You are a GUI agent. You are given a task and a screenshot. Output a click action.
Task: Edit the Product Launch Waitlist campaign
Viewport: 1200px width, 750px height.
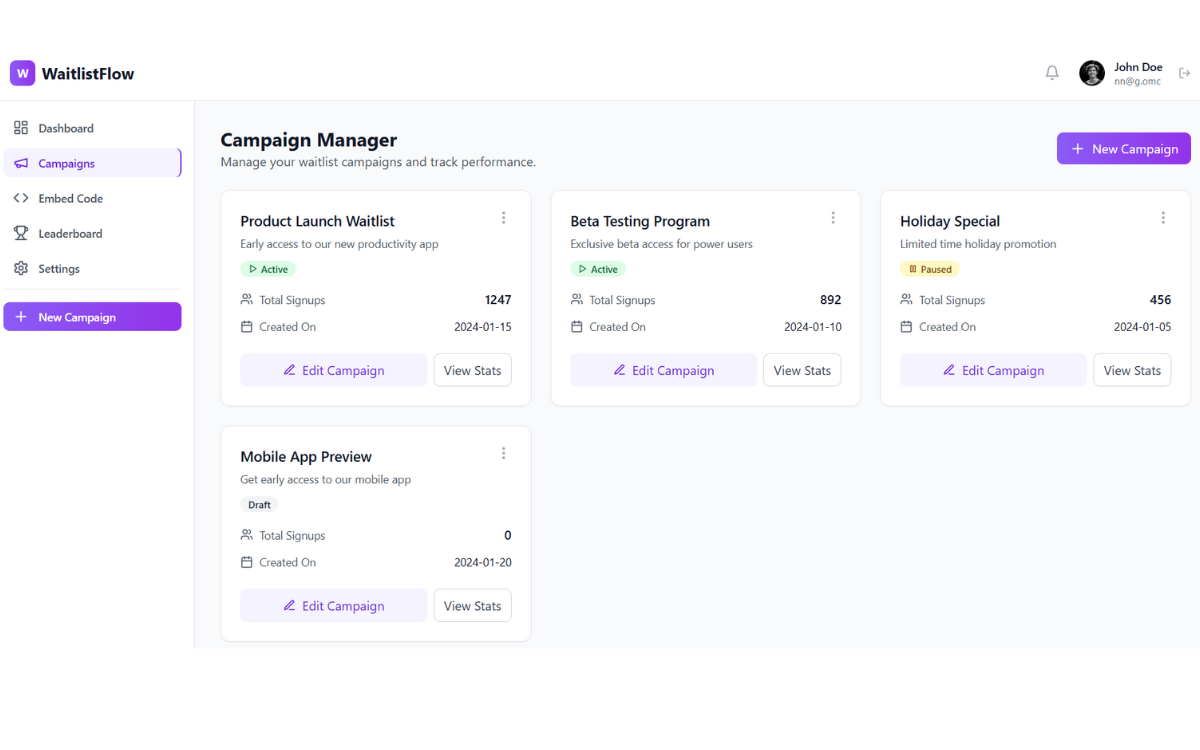333,370
